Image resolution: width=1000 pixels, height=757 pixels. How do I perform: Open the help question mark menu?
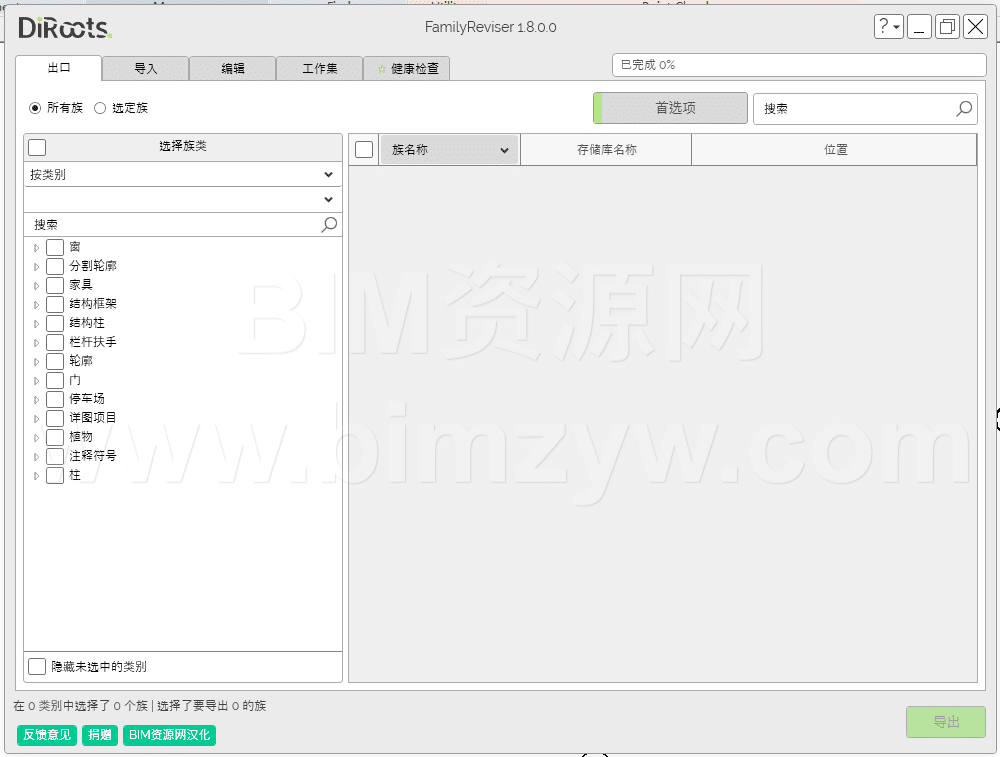point(888,27)
